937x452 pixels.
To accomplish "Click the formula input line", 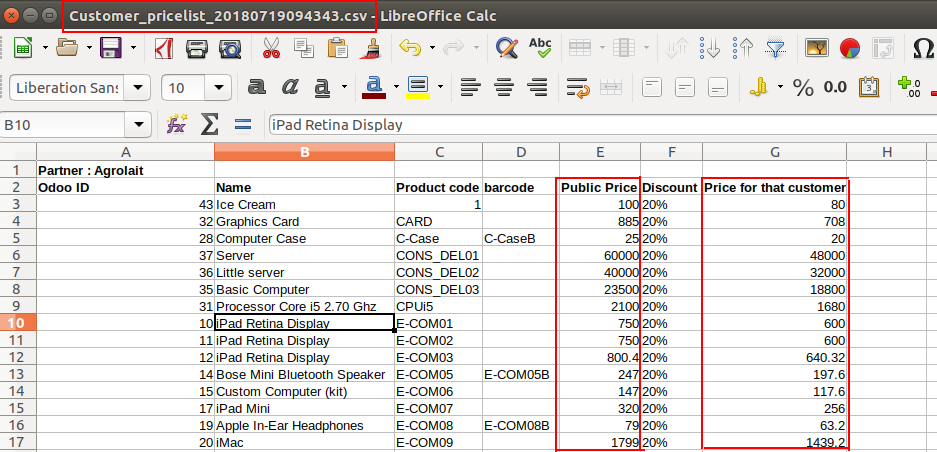I will pos(600,125).
